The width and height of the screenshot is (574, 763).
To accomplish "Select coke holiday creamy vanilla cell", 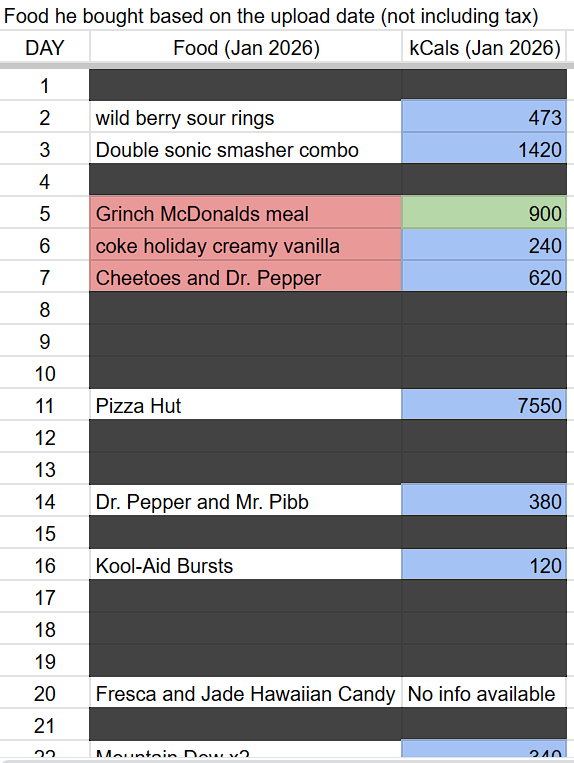I will 246,245.
